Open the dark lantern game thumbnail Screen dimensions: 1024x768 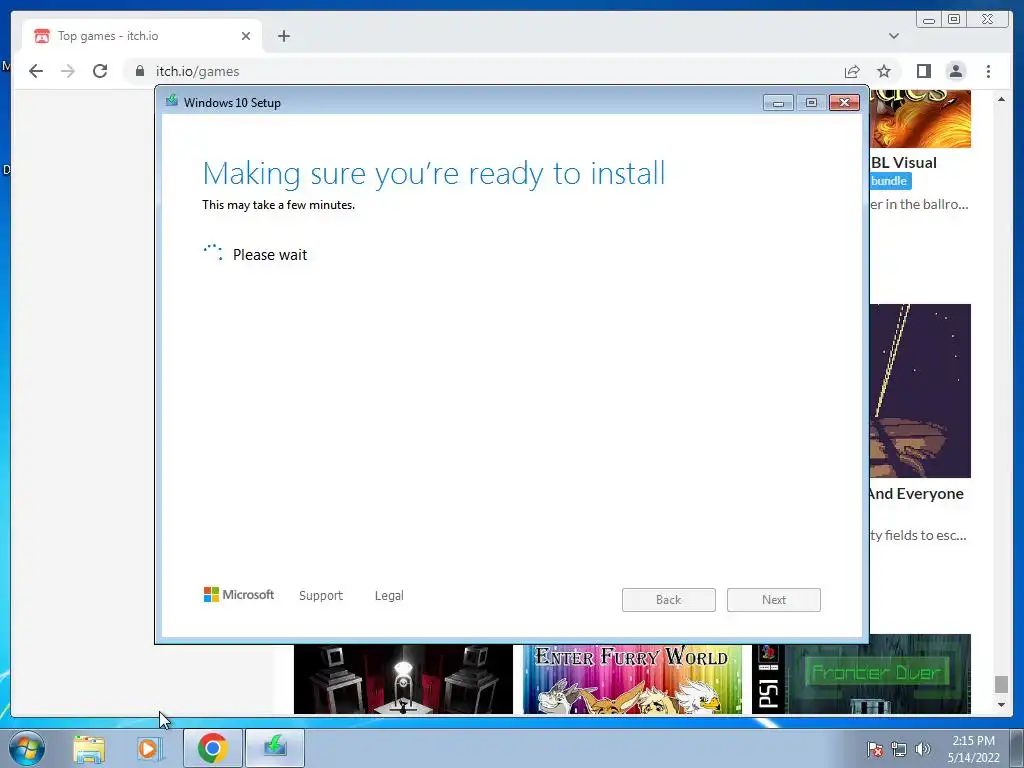point(403,679)
